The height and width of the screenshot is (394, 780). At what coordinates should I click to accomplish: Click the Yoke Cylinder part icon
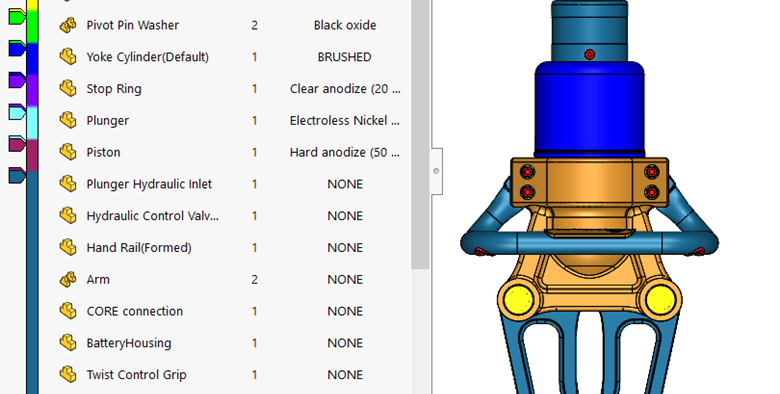pyautogui.click(x=68, y=57)
